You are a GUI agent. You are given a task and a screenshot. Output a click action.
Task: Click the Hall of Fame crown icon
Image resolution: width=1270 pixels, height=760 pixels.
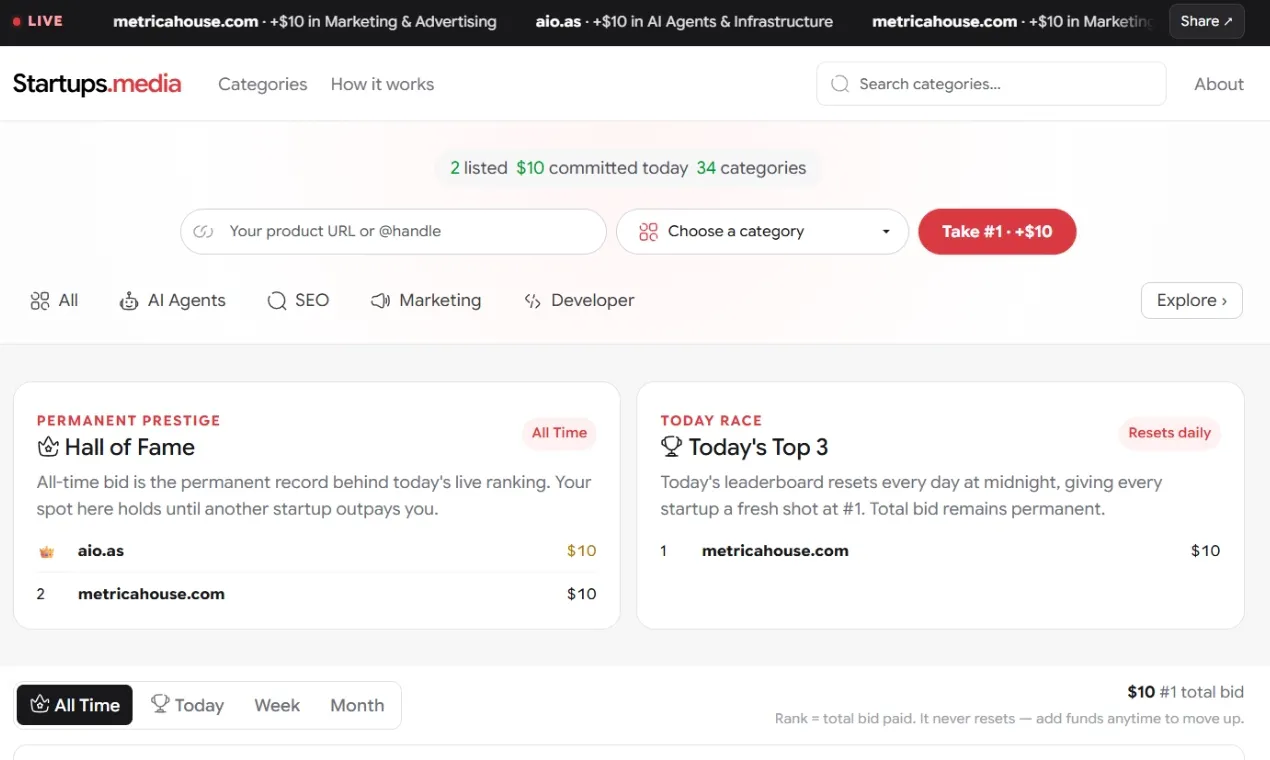click(x=48, y=447)
